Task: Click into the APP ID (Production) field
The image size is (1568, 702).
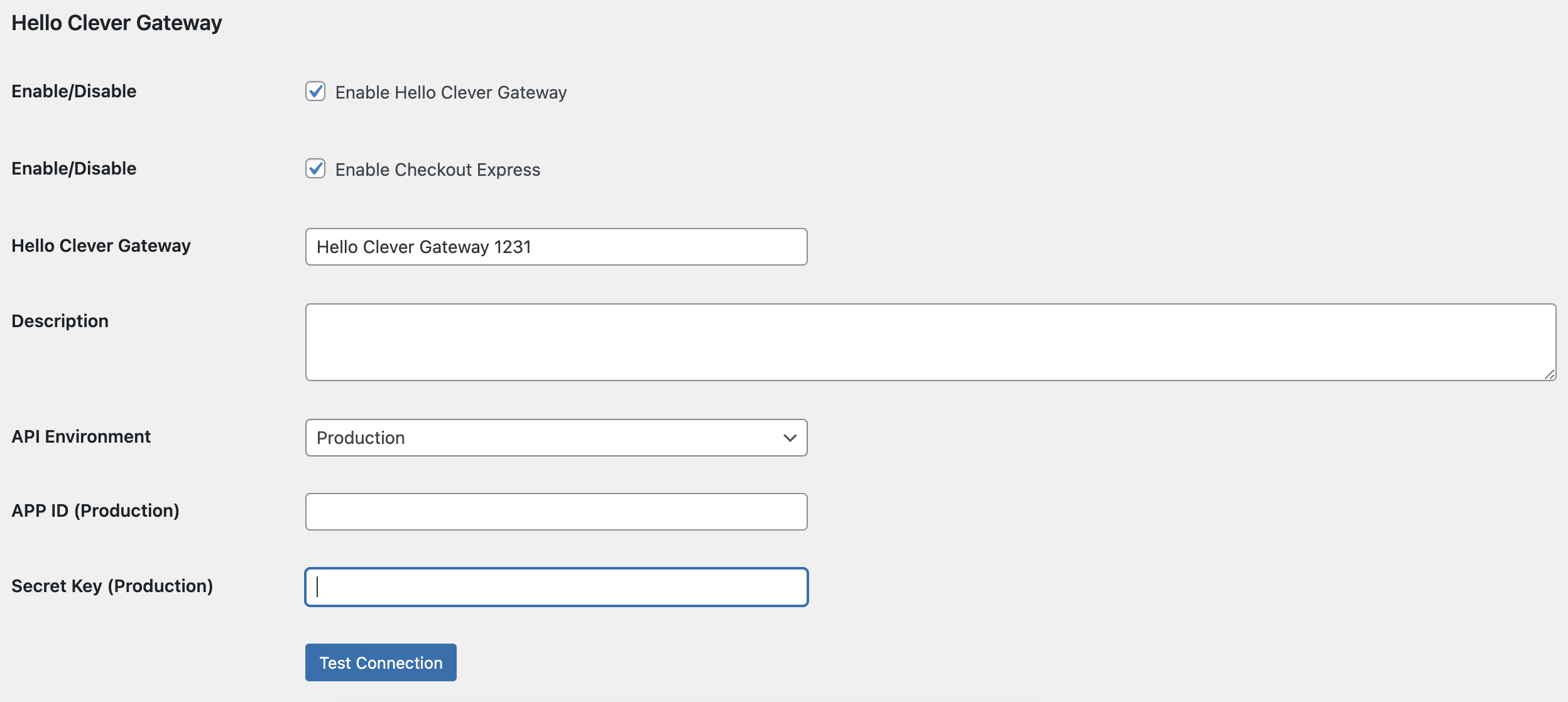Action: point(555,512)
